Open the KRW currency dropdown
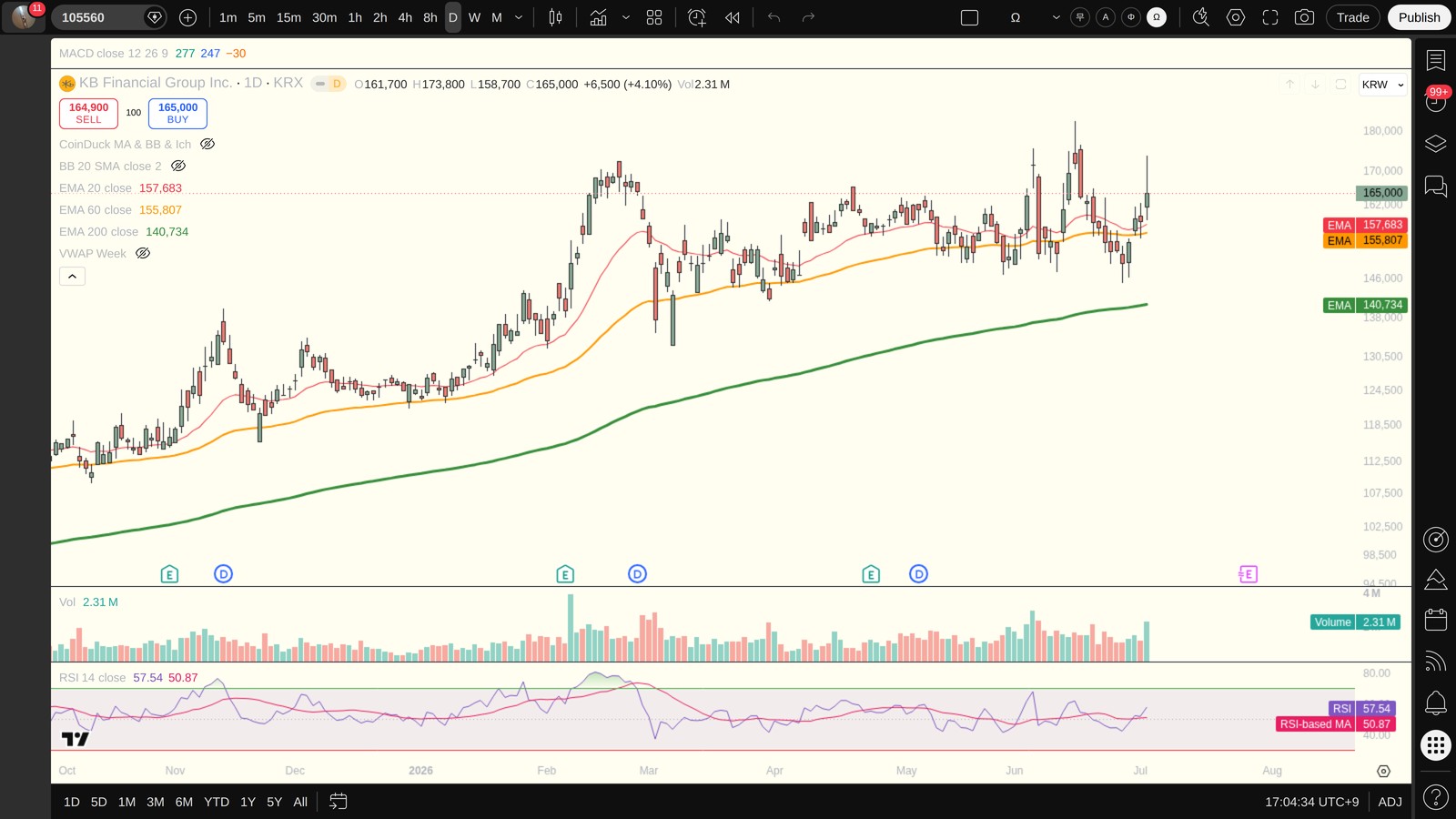 (1383, 85)
